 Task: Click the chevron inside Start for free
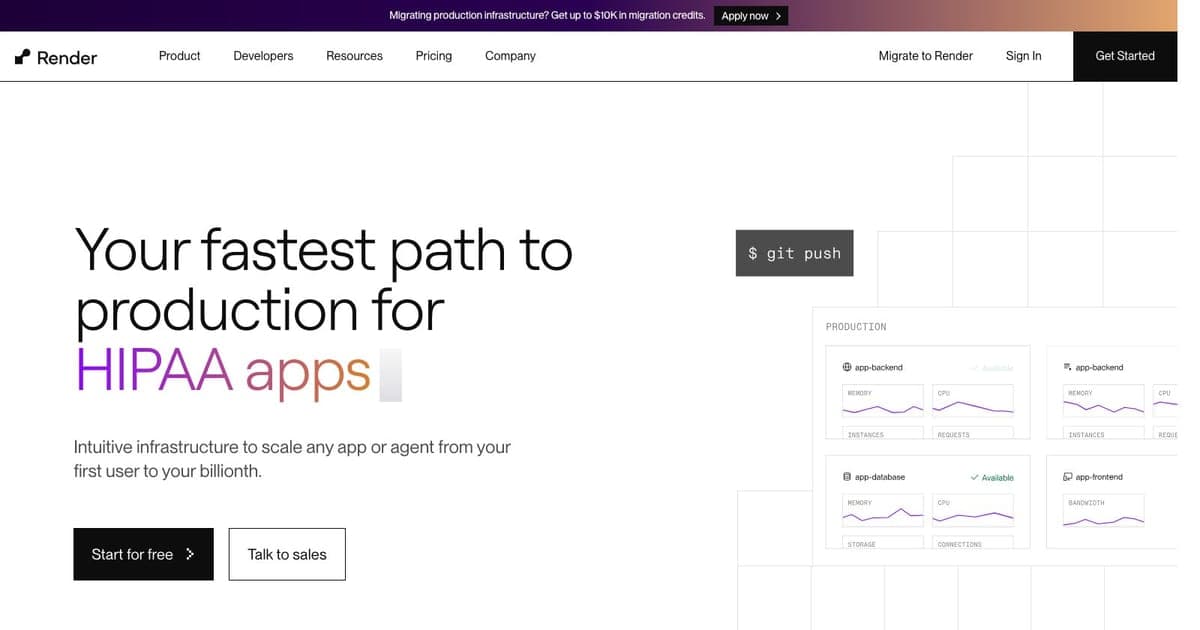click(190, 554)
